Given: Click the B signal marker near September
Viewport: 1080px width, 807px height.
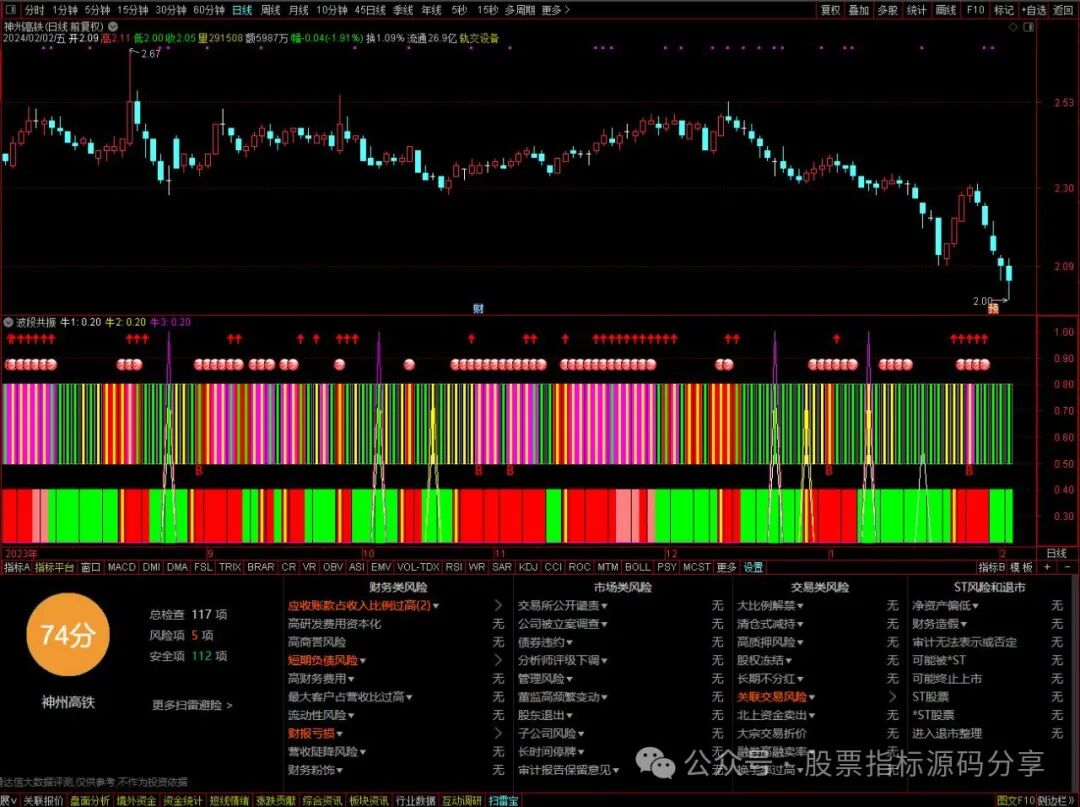Looking at the screenshot, I should [200, 471].
